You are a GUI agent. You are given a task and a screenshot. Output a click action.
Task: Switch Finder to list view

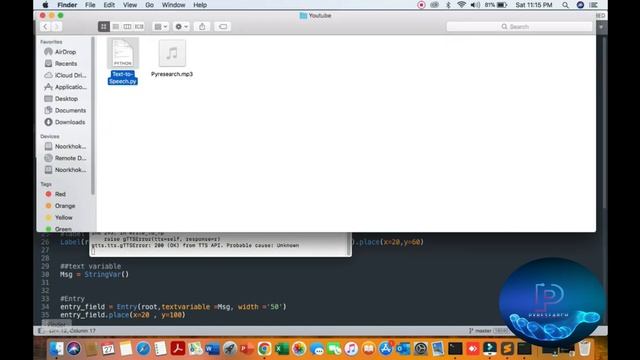tap(116, 27)
